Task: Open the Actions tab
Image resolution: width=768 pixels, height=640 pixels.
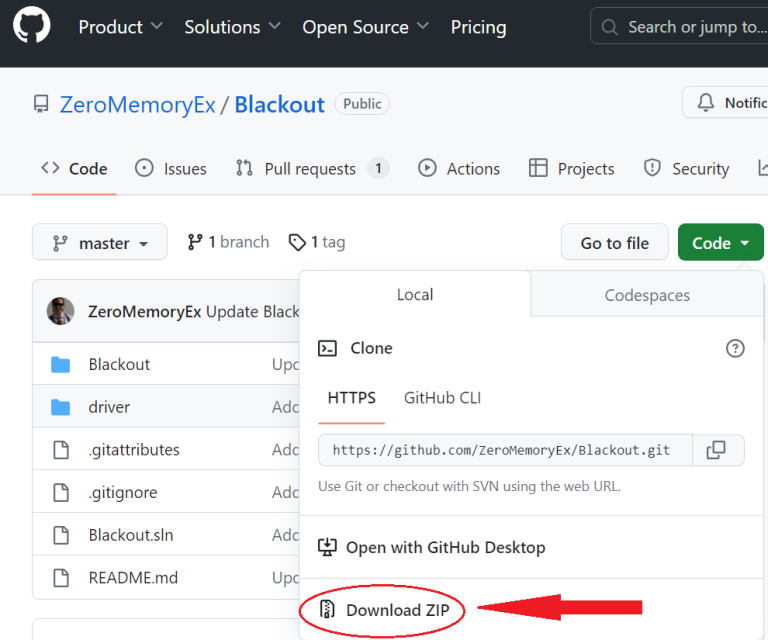Action: pos(459,168)
